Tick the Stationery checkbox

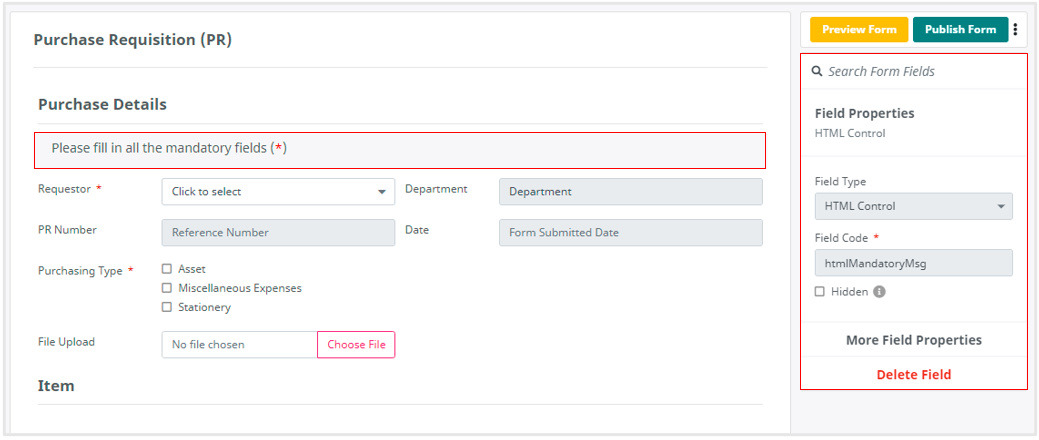tap(167, 307)
